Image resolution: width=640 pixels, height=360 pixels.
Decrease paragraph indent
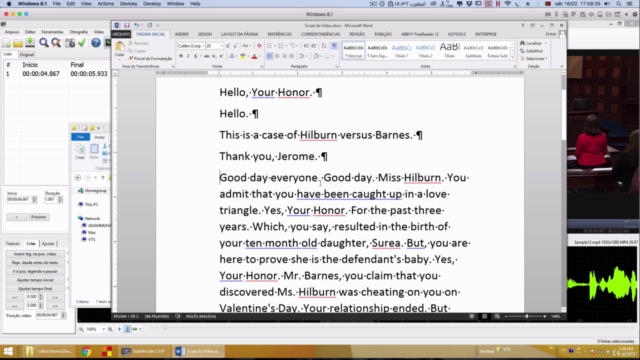pyautogui.click(x=306, y=46)
